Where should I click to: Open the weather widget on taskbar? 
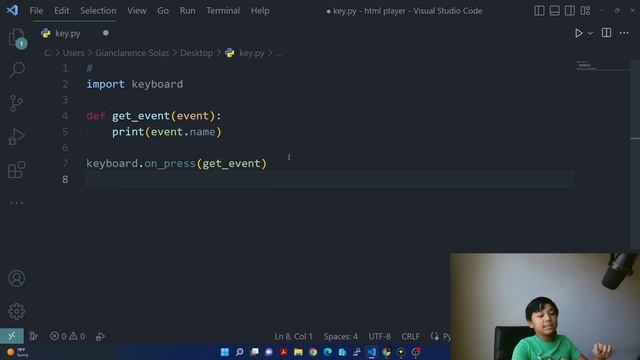[x=17, y=352]
